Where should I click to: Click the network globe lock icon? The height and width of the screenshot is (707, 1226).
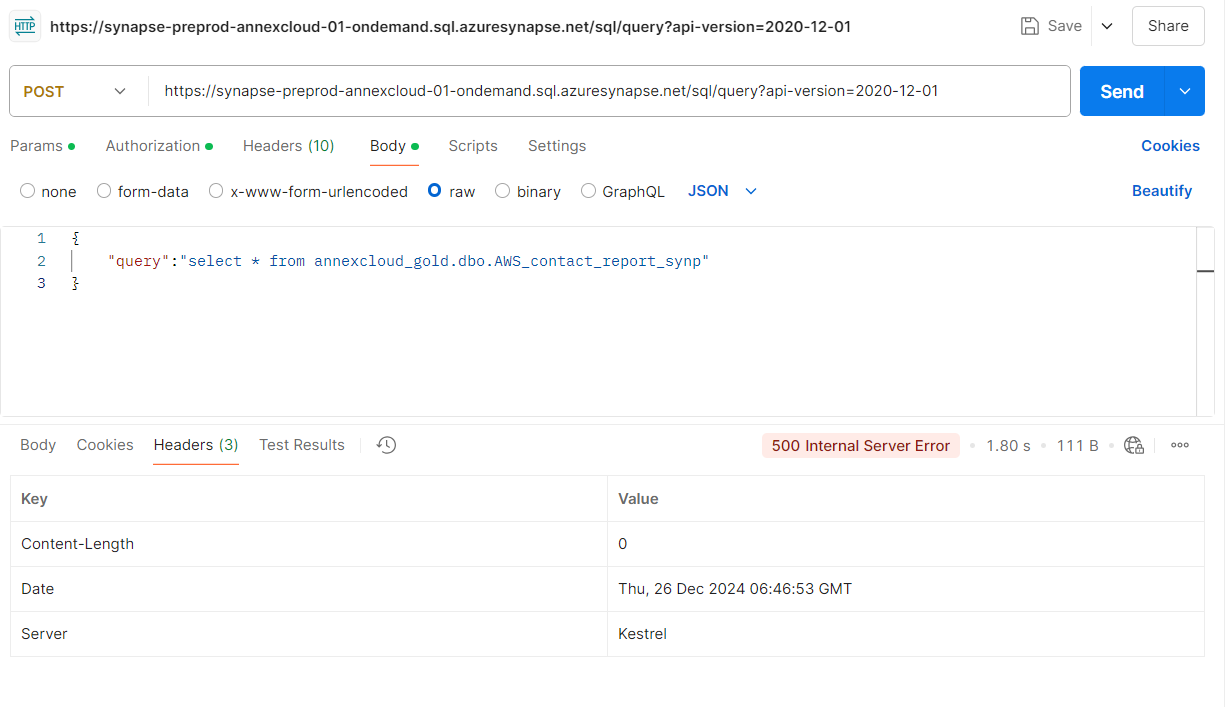[x=1134, y=445]
